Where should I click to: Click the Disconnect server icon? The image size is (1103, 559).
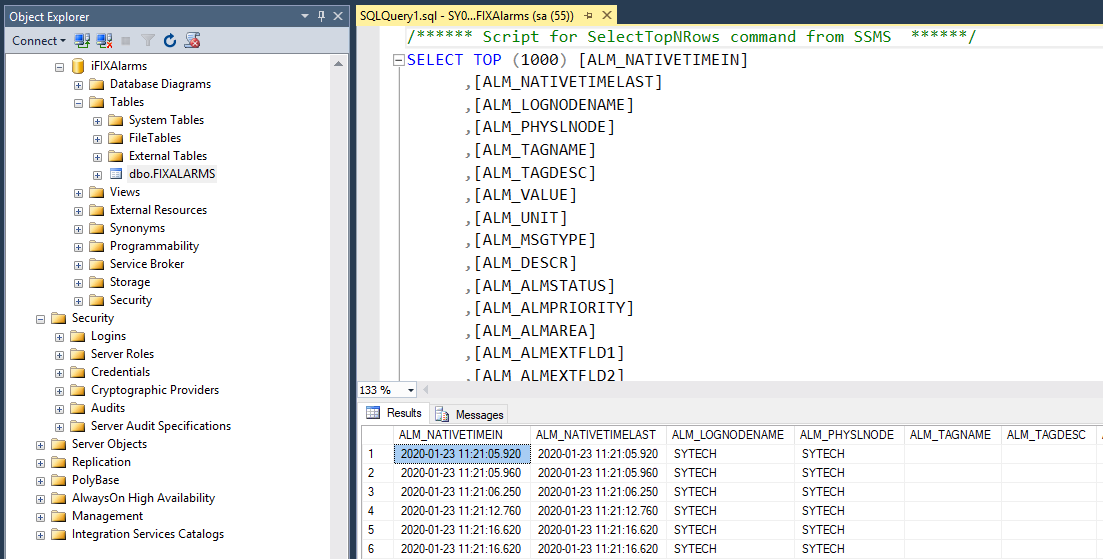pyautogui.click(x=105, y=41)
